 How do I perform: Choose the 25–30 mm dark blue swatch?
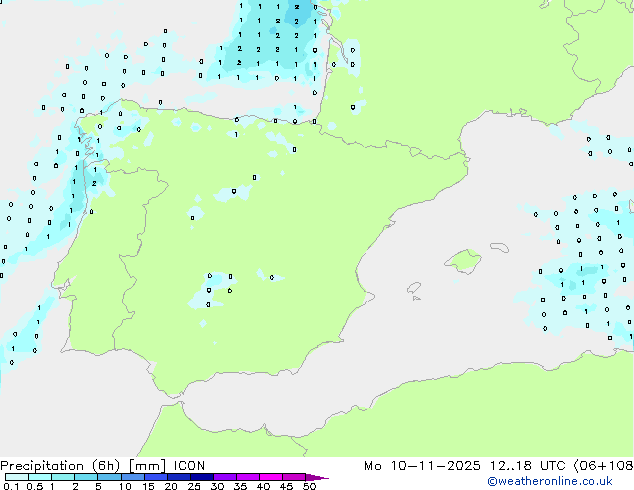[x=201, y=477]
